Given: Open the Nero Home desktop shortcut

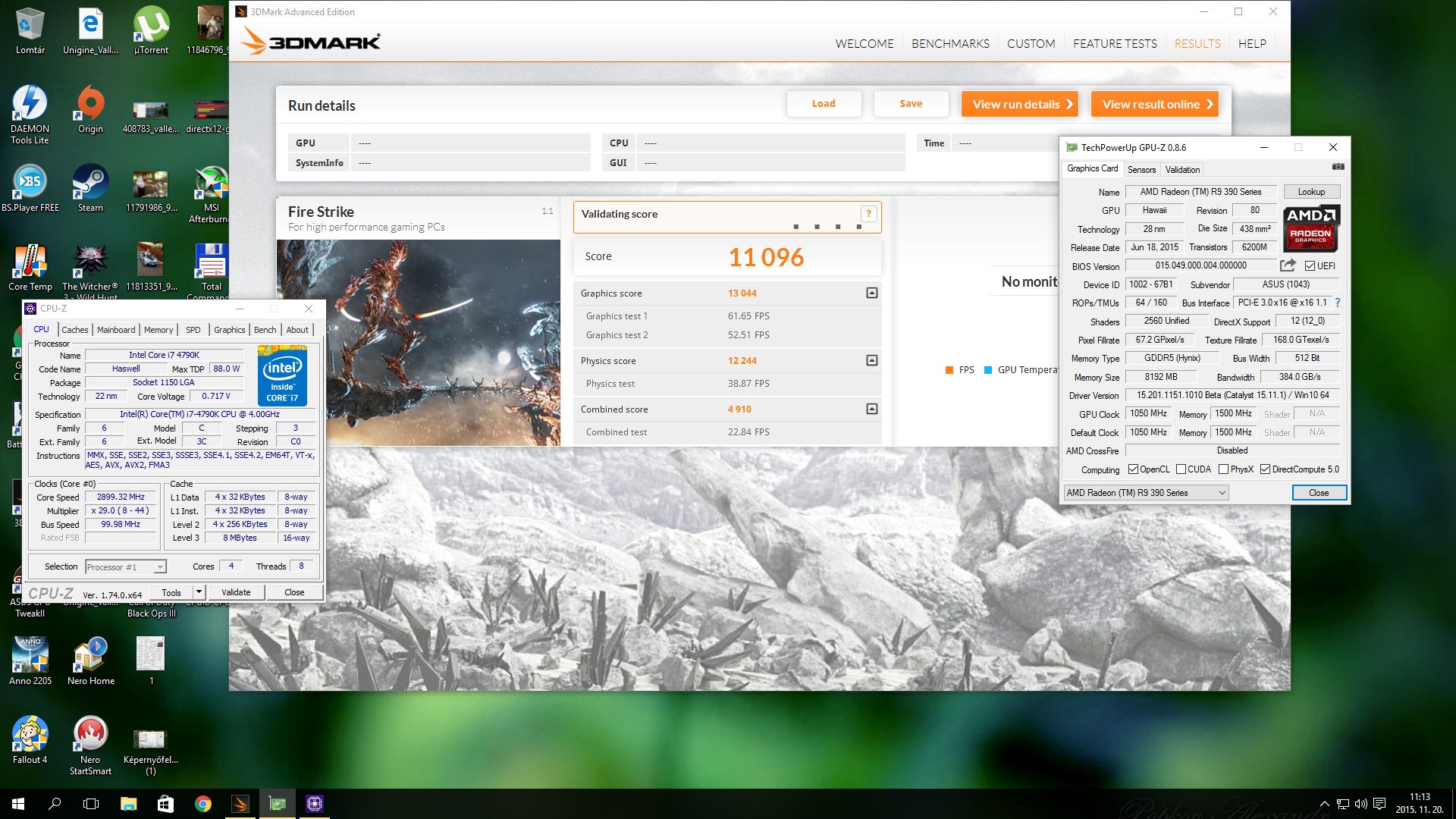Looking at the screenshot, I should click(x=90, y=661).
